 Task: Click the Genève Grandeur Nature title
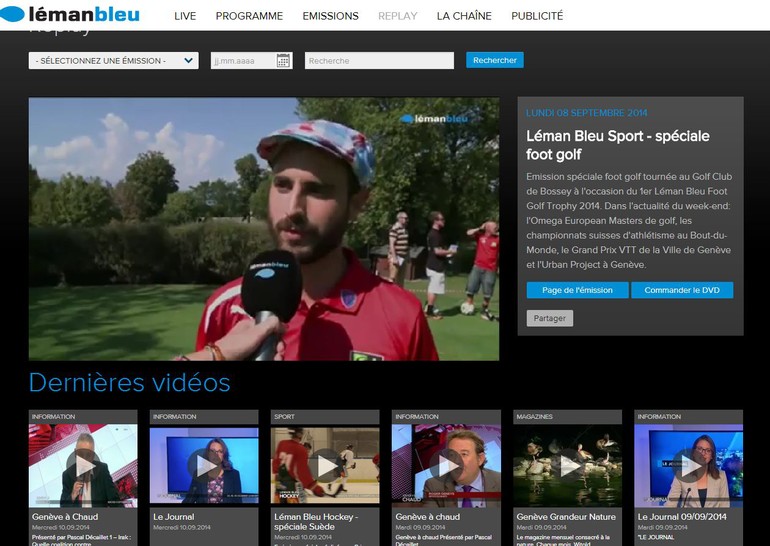pos(566,517)
